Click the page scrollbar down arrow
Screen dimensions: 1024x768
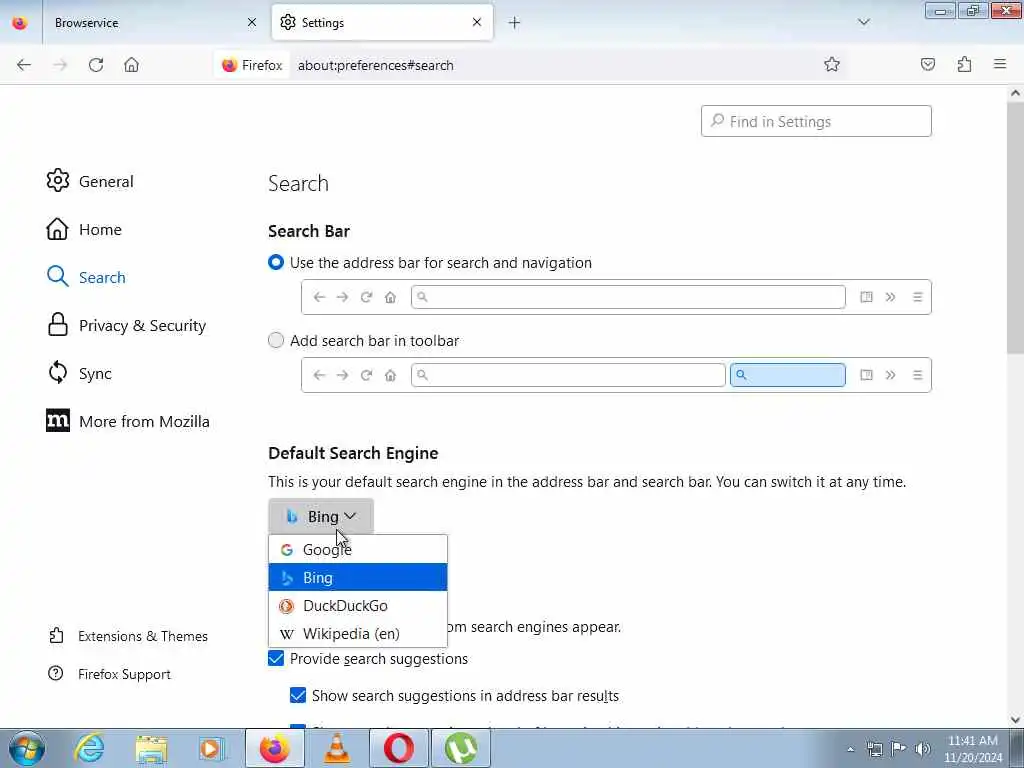coord(1015,720)
